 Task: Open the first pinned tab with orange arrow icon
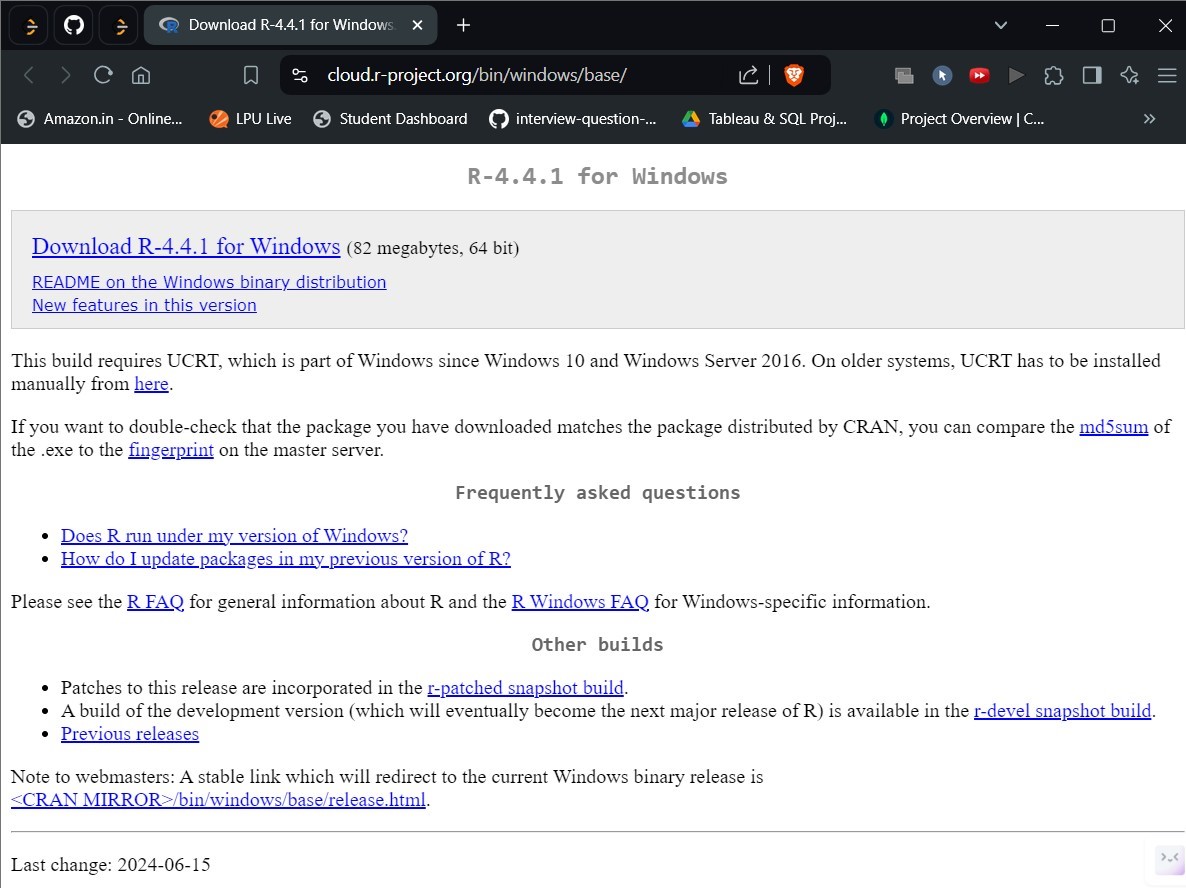[x=30, y=26]
